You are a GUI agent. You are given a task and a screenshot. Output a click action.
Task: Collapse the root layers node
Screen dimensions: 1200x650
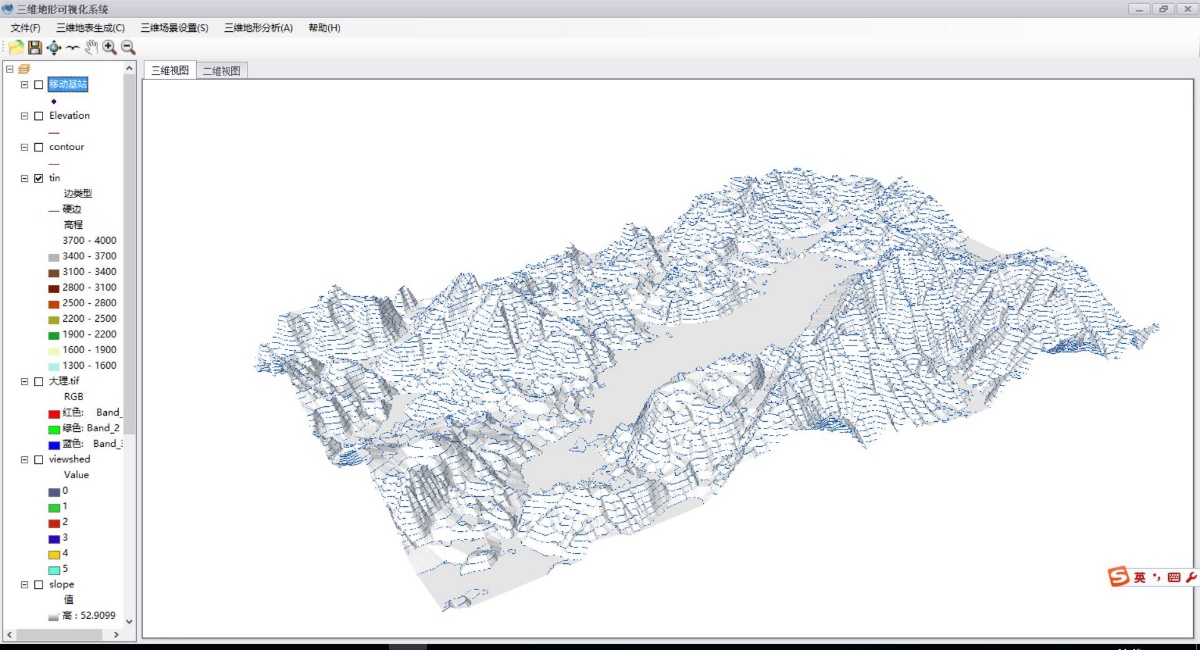pos(9,69)
